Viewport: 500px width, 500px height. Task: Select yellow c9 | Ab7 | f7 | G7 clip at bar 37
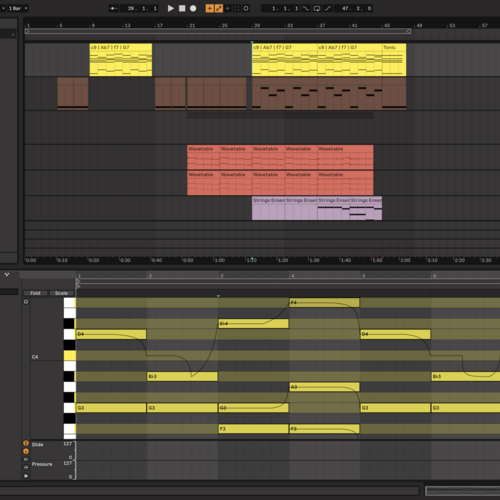pos(350,60)
